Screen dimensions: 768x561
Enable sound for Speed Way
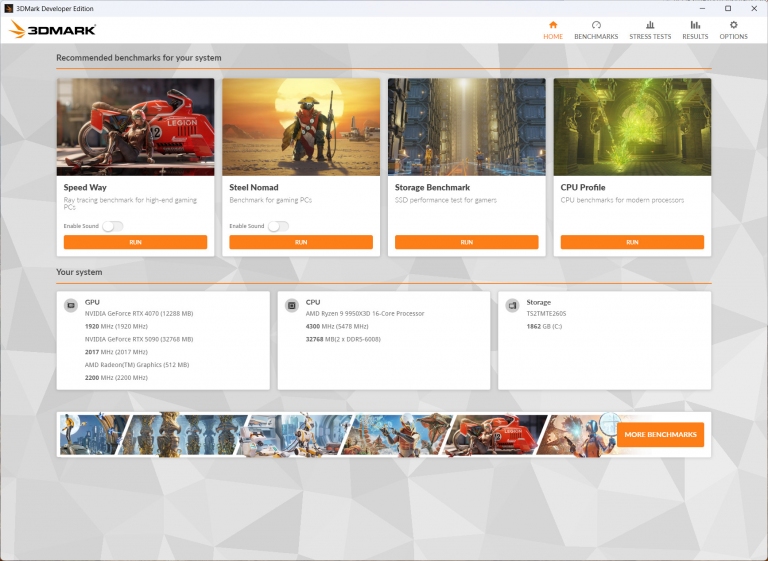click(x=112, y=226)
